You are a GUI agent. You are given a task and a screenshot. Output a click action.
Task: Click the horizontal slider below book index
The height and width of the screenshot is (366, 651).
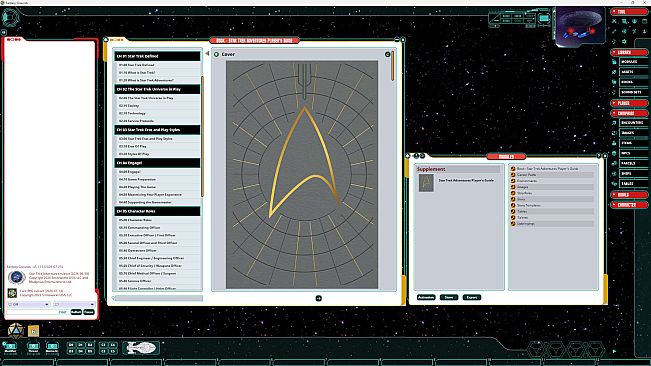click(159, 298)
